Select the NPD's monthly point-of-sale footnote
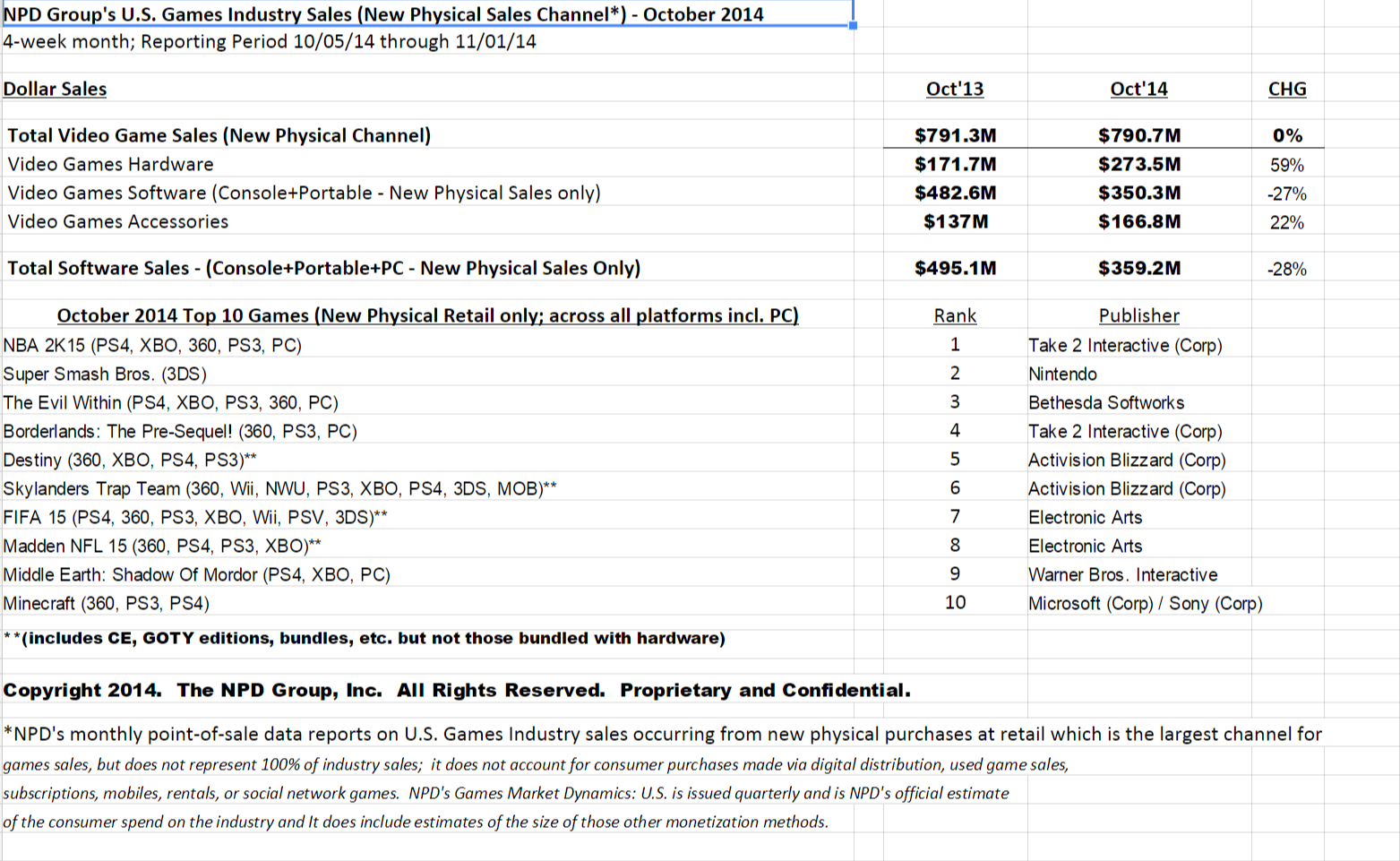The width and height of the screenshot is (1400, 861). pos(663,734)
